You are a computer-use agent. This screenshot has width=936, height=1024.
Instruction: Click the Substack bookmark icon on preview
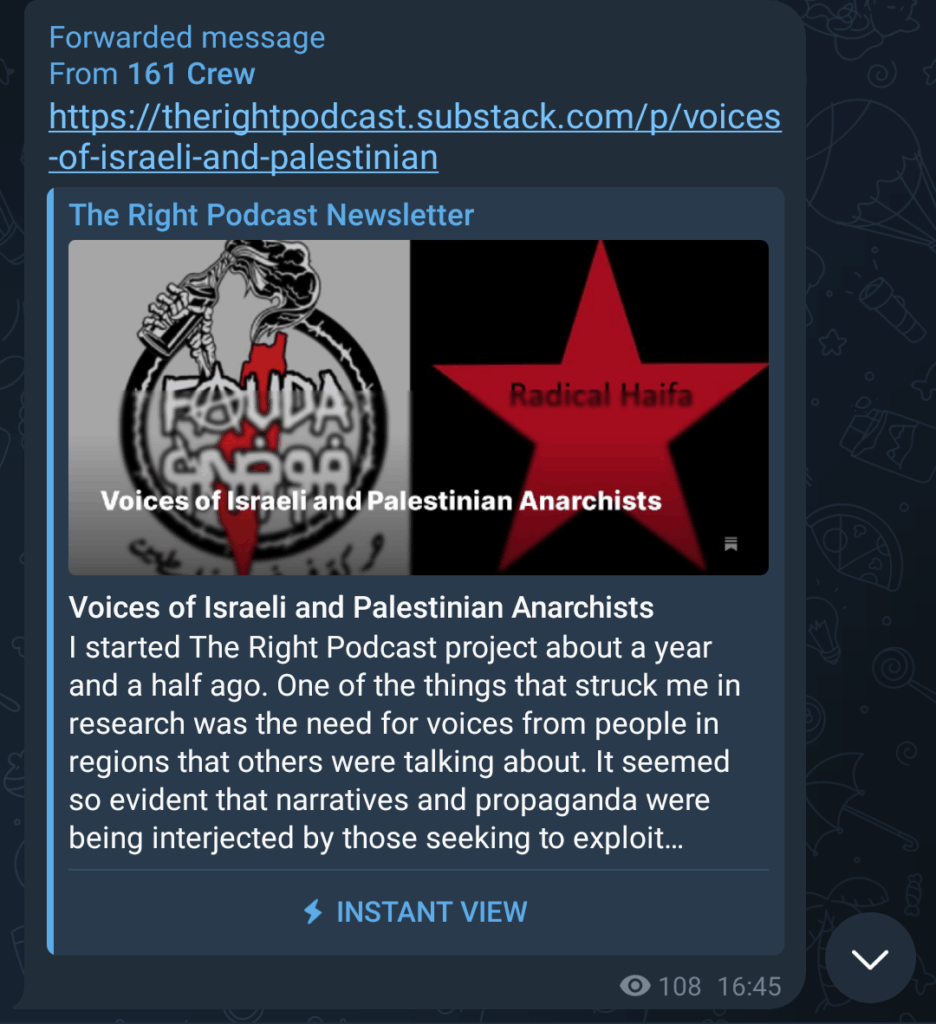[731, 543]
